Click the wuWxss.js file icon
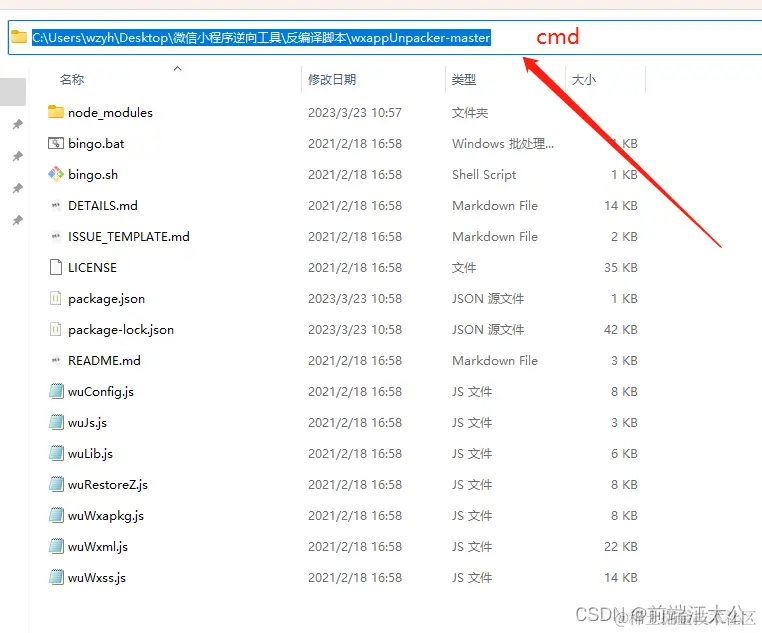The image size is (762, 633). [x=56, y=577]
